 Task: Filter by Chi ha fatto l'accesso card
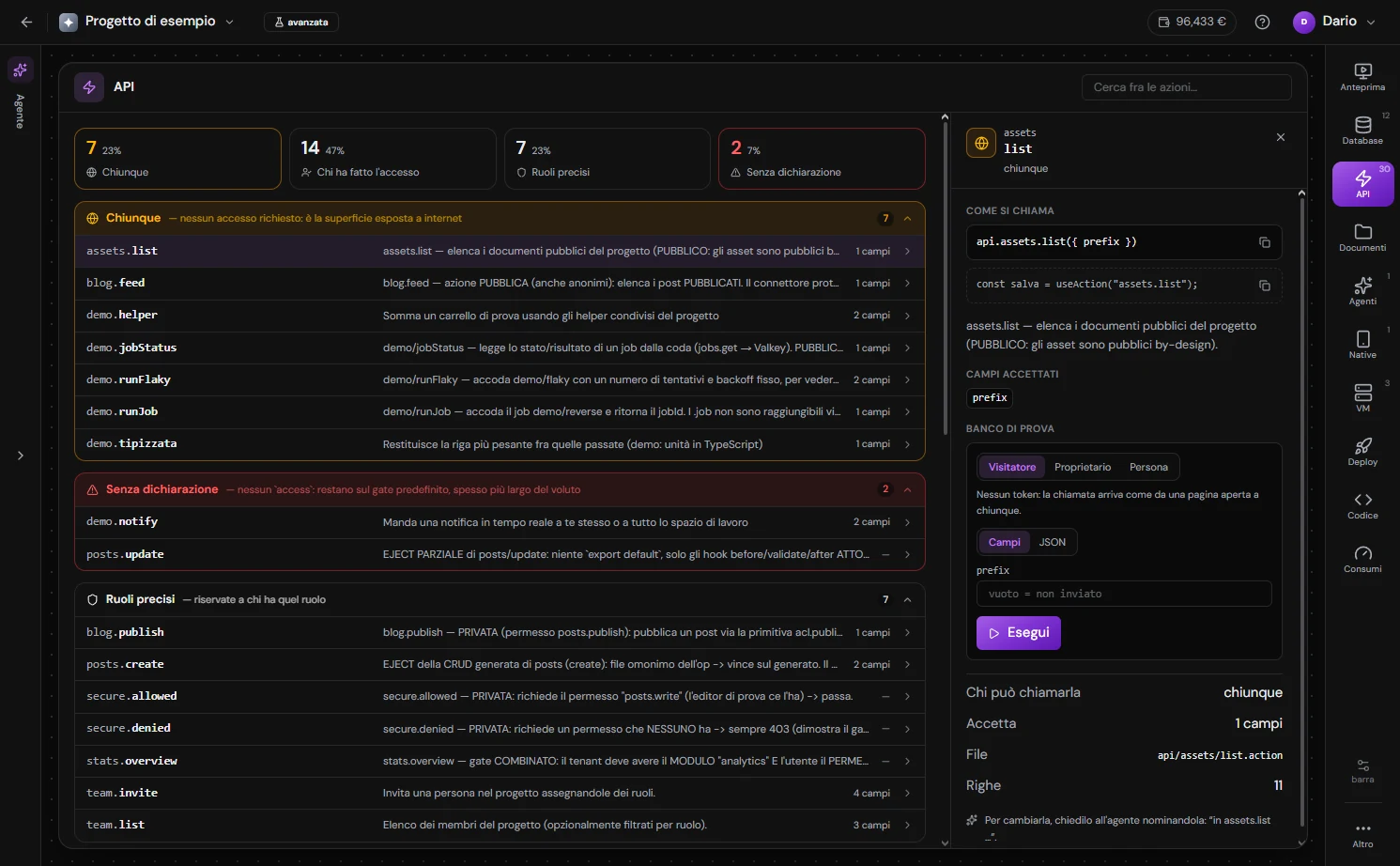(392, 159)
